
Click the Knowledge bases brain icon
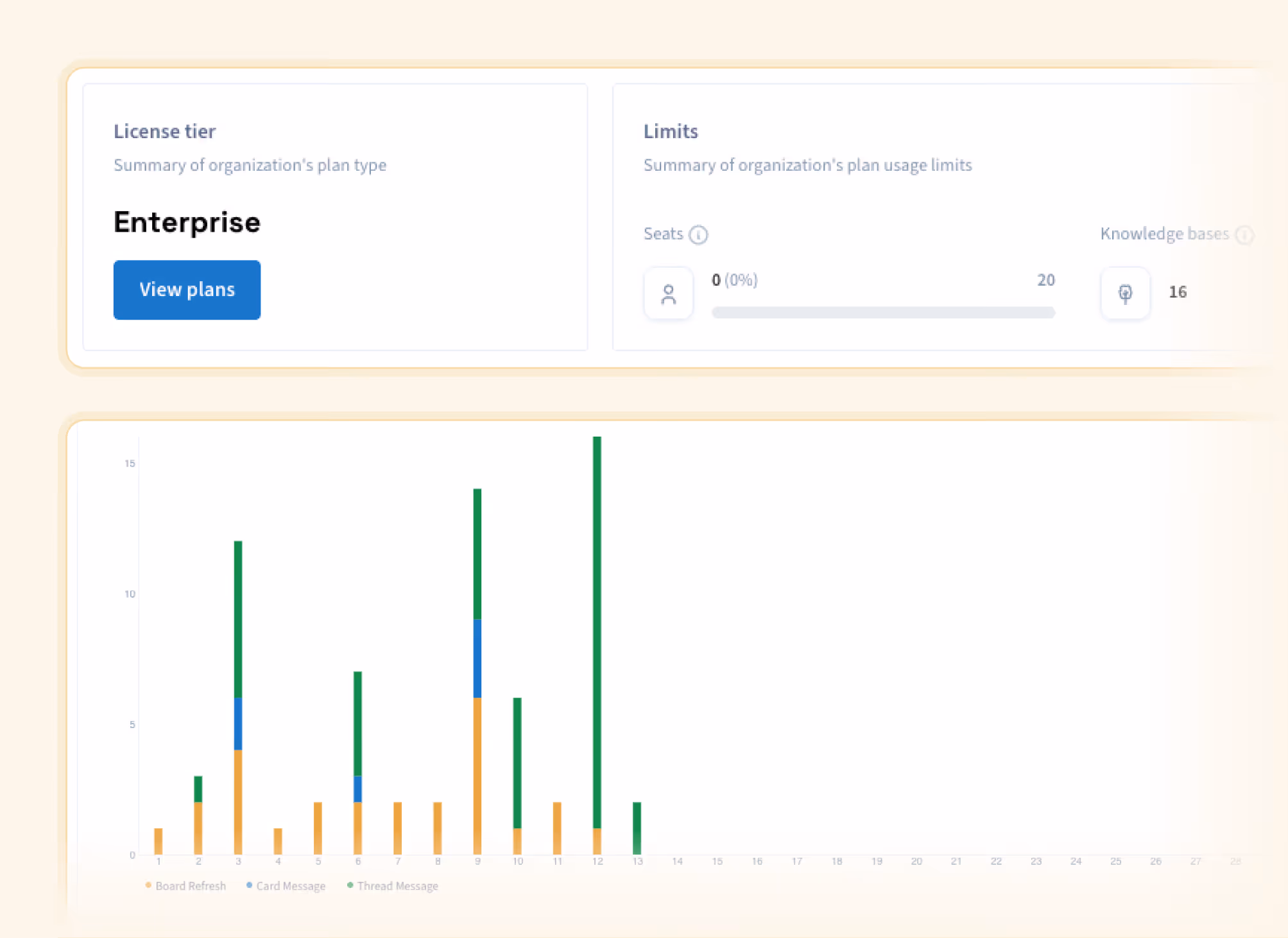coord(1125,293)
